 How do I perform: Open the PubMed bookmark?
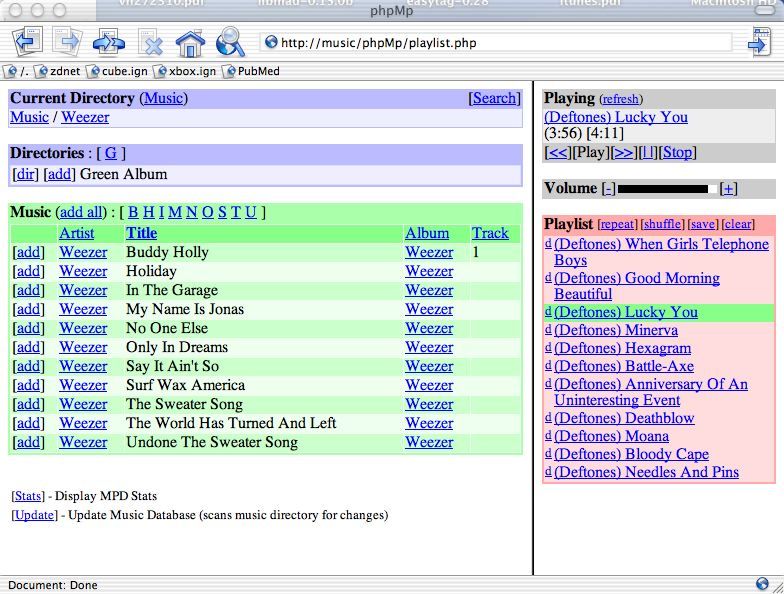[x=252, y=72]
